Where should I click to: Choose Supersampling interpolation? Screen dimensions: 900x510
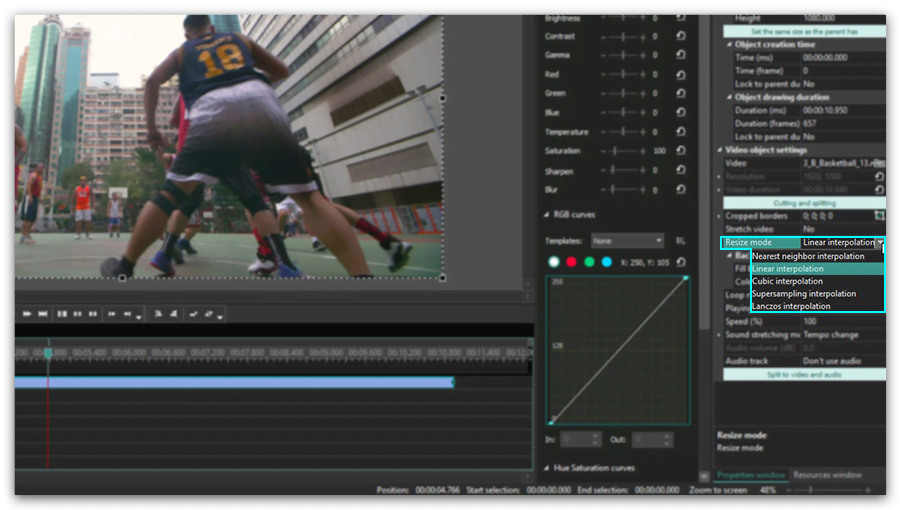pos(817,294)
